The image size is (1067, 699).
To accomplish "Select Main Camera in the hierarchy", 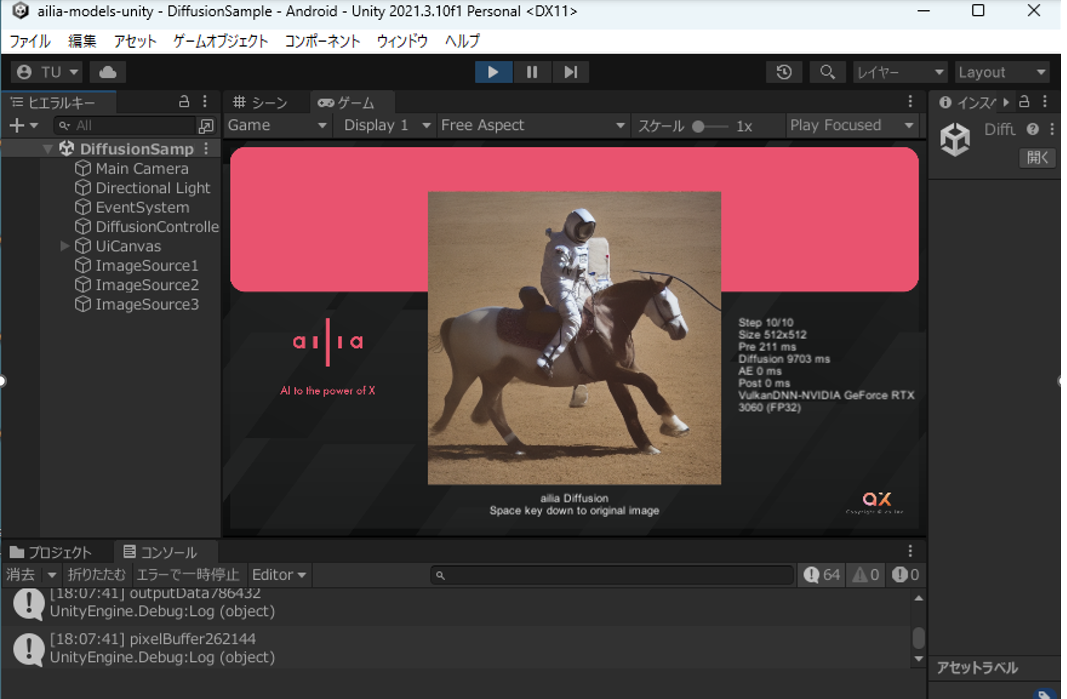I will [x=141, y=168].
